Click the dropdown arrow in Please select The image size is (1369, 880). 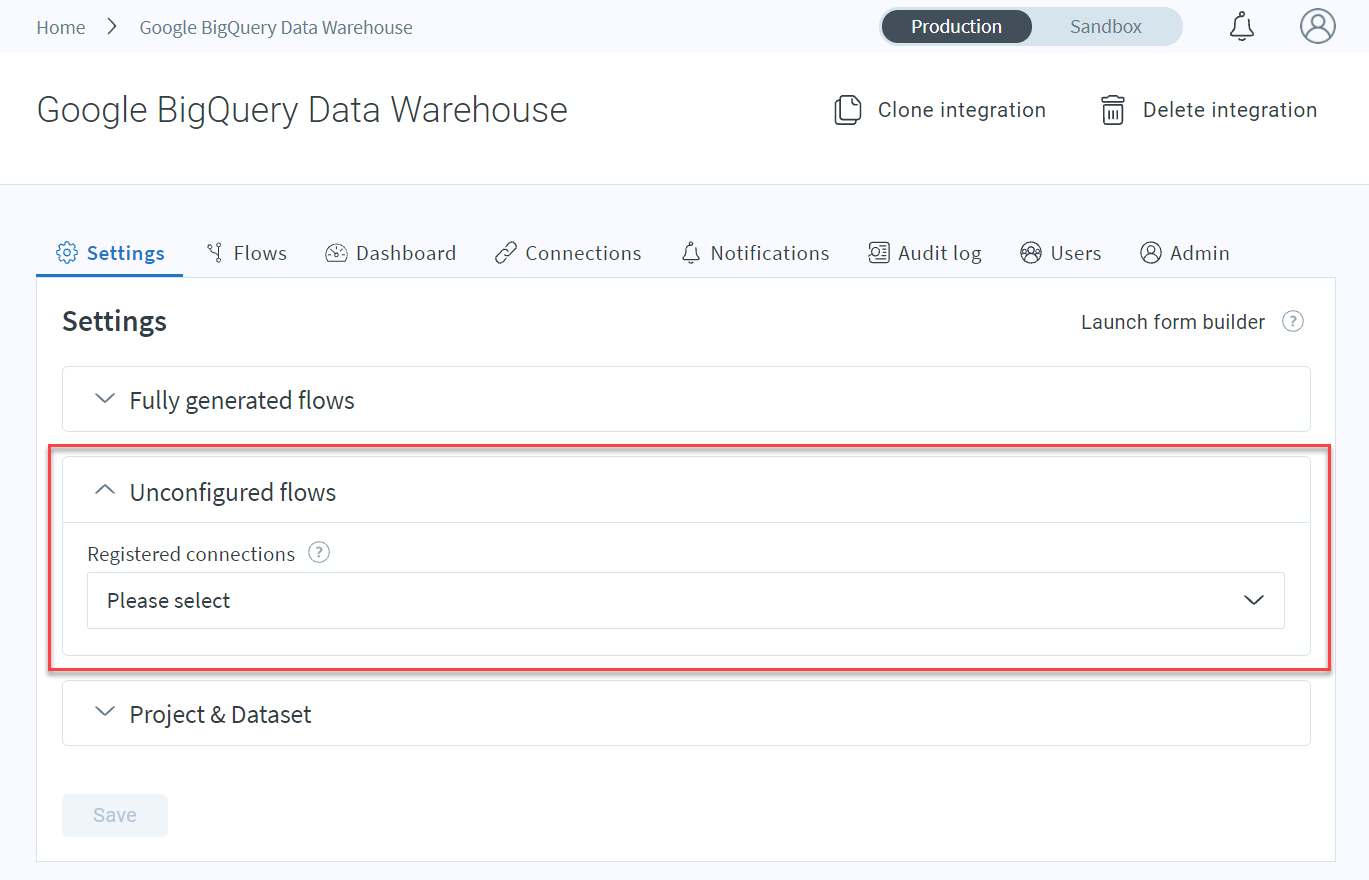[x=1254, y=600]
